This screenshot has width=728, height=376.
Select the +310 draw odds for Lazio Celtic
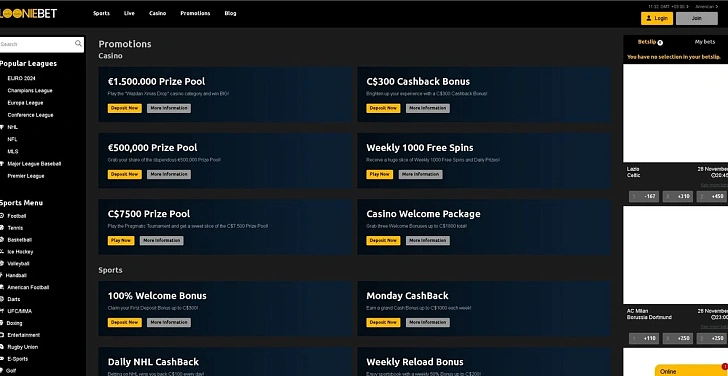[677, 196]
